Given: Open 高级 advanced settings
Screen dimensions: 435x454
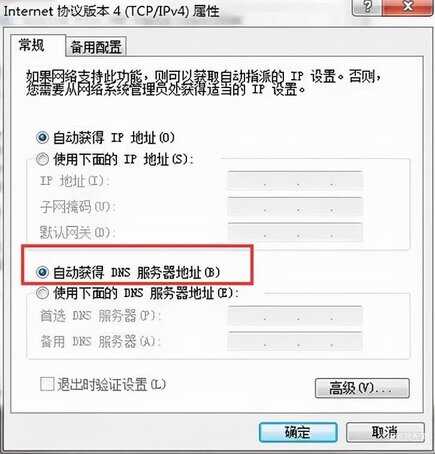Looking at the screenshot, I should (x=362, y=388).
